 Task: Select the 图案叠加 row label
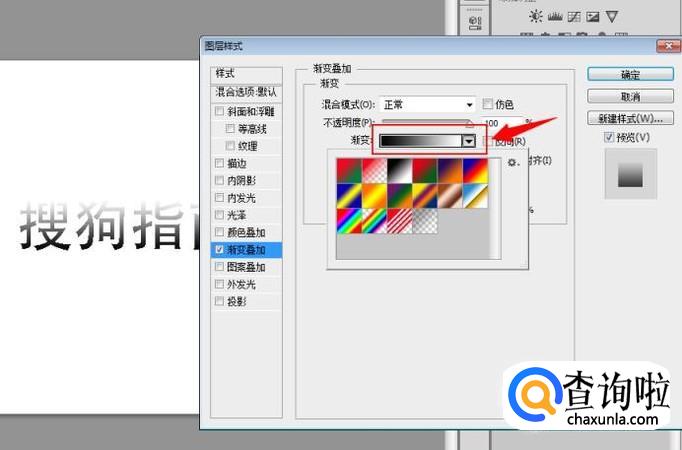click(246, 267)
